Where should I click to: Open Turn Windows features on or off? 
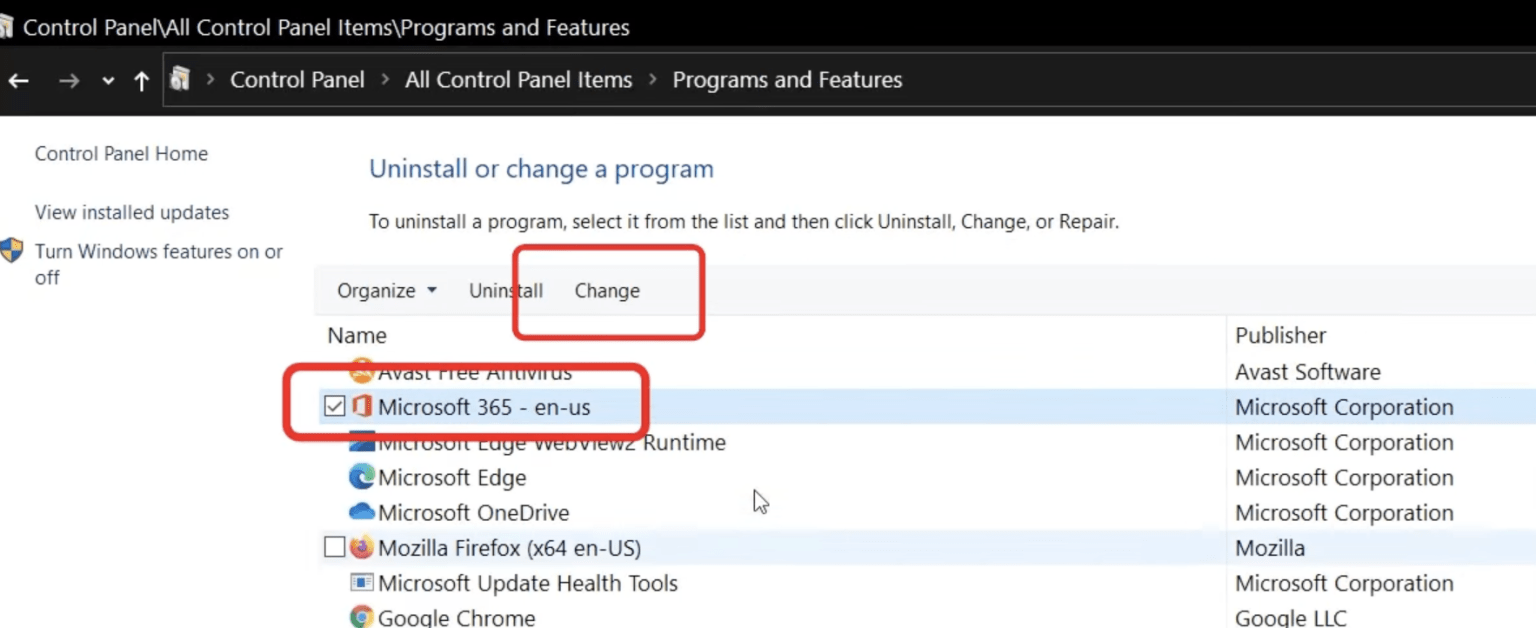(x=159, y=265)
